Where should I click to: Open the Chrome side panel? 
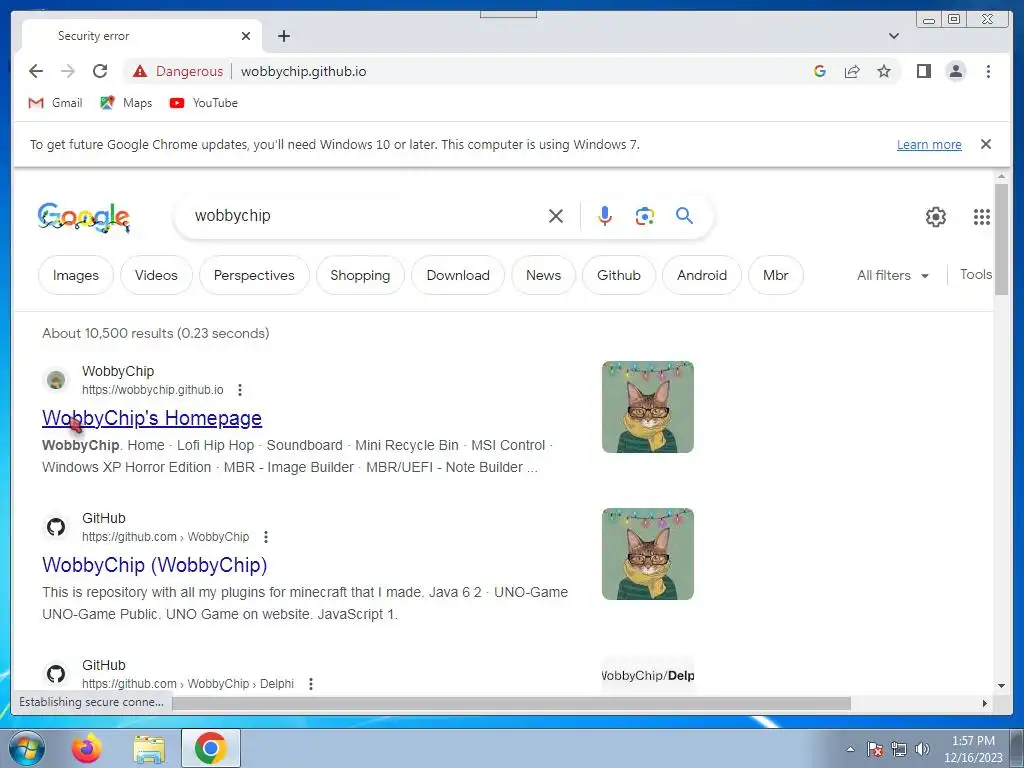(x=923, y=71)
